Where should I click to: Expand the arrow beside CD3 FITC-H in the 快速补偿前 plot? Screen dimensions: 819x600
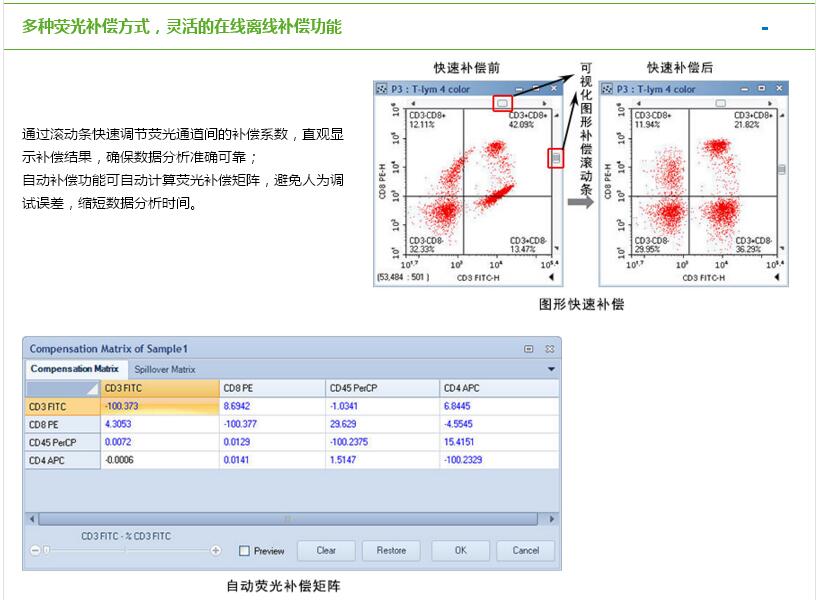tap(551, 277)
